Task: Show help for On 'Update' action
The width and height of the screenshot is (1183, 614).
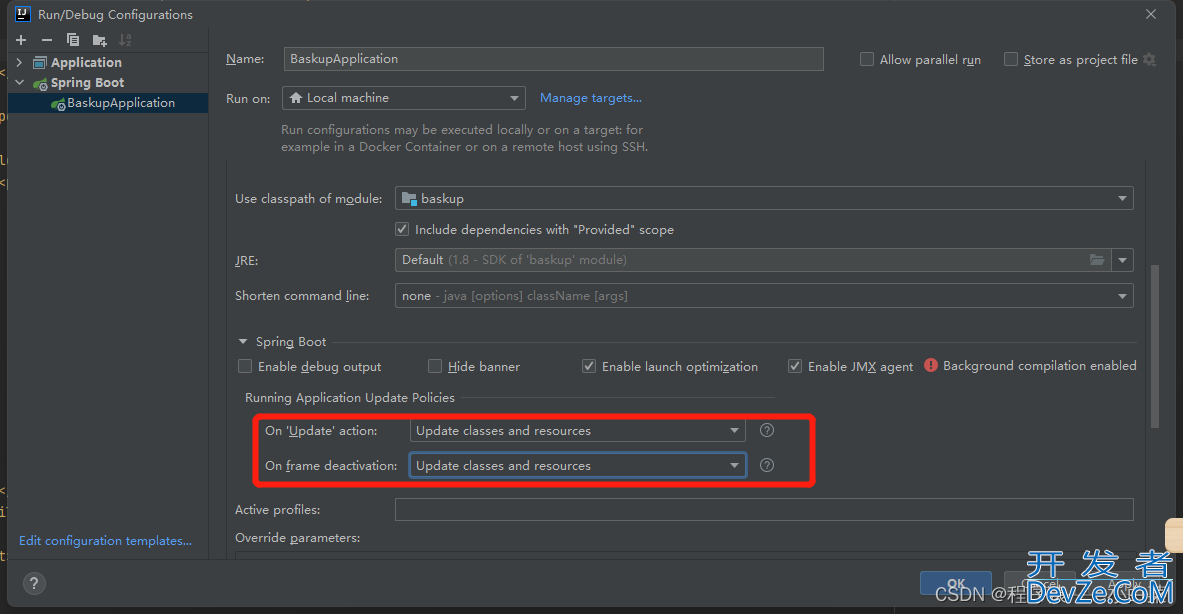Action: pos(767,430)
